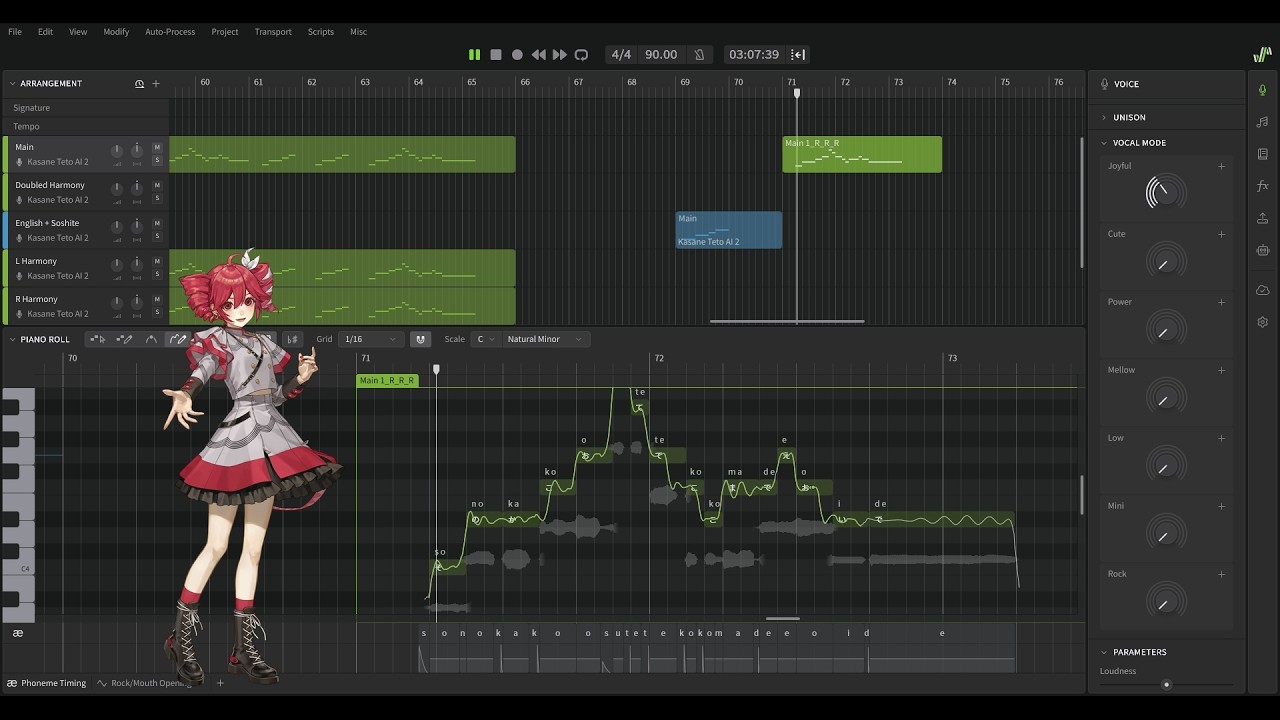Image resolution: width=1280 pixels, height=720 pixels.
Task: Open the render export sidebar icon
Action: coord(1263,218)
